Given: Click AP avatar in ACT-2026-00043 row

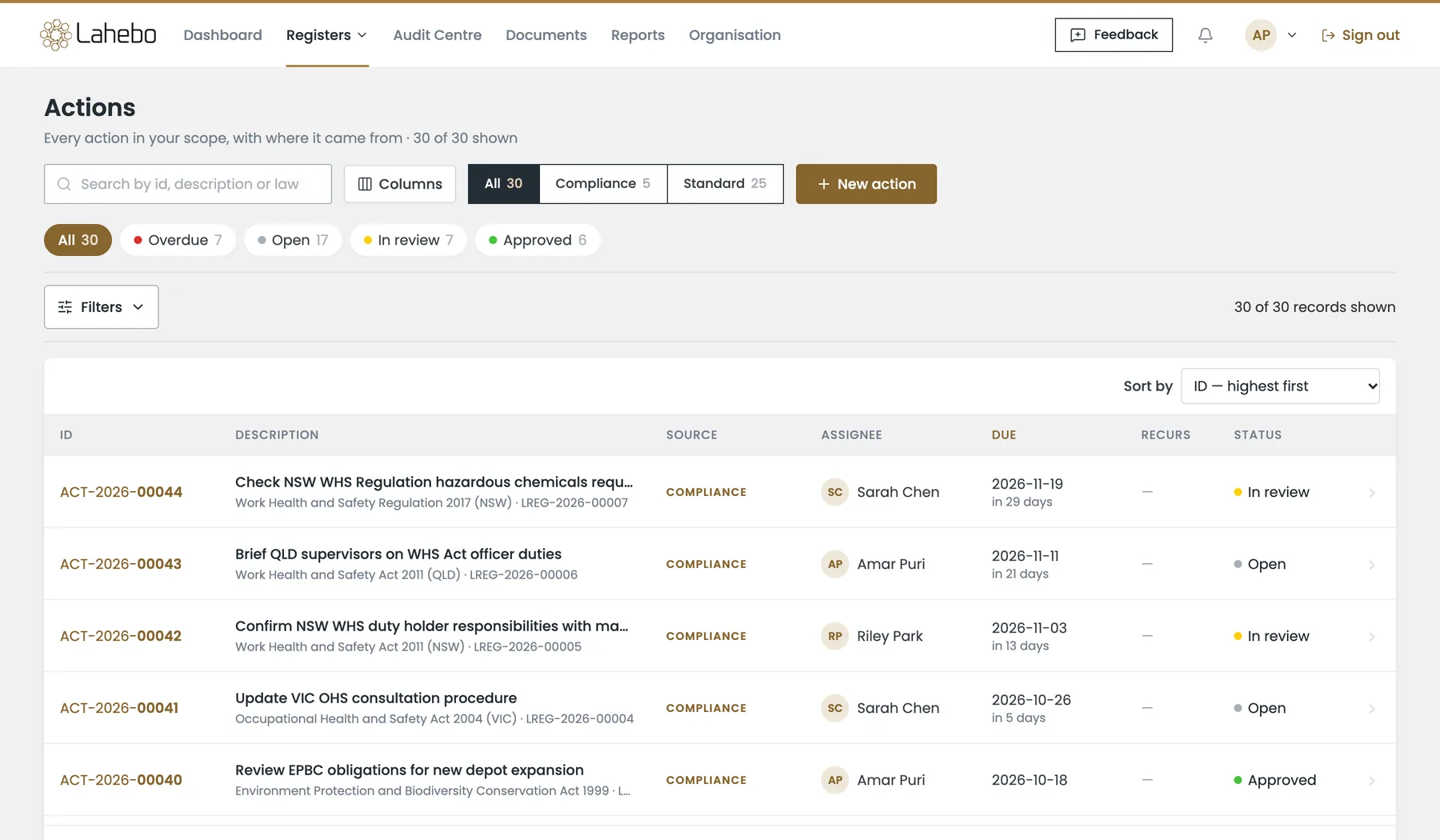Looking at the screenshot, I should click(x=834, y=564).
